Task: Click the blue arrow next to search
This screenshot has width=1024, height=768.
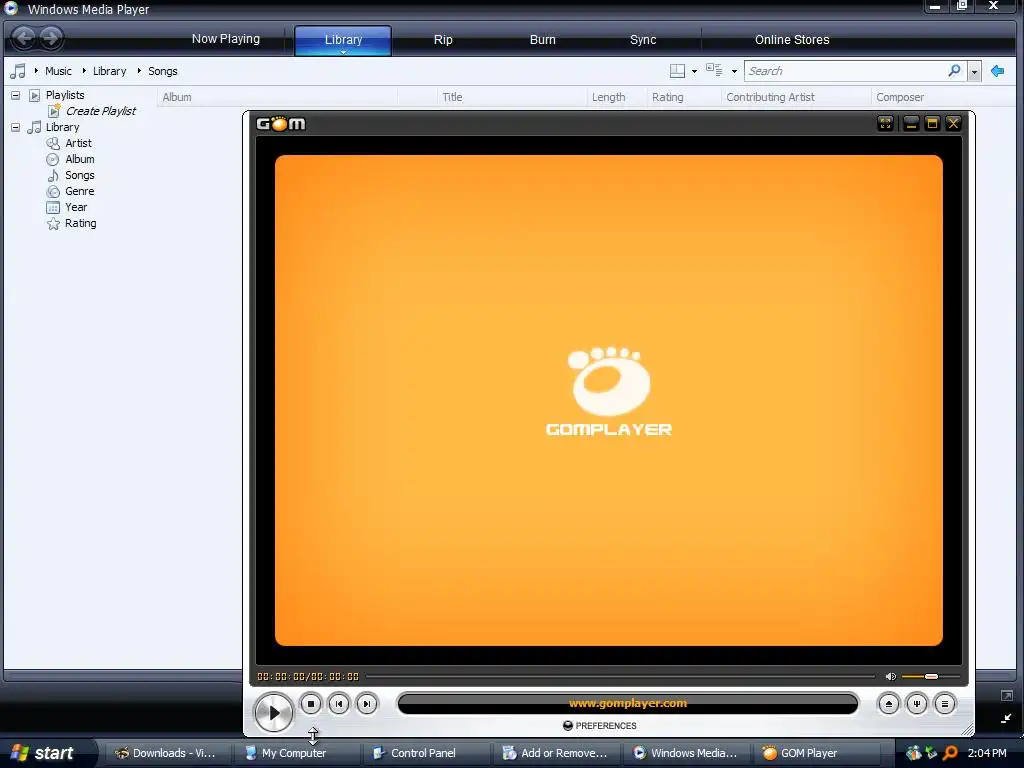Action: coord(997,71)
